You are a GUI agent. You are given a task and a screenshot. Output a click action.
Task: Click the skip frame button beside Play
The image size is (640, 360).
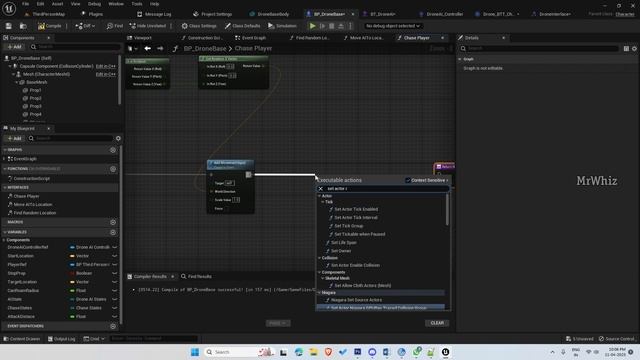(x=322, y=26)
